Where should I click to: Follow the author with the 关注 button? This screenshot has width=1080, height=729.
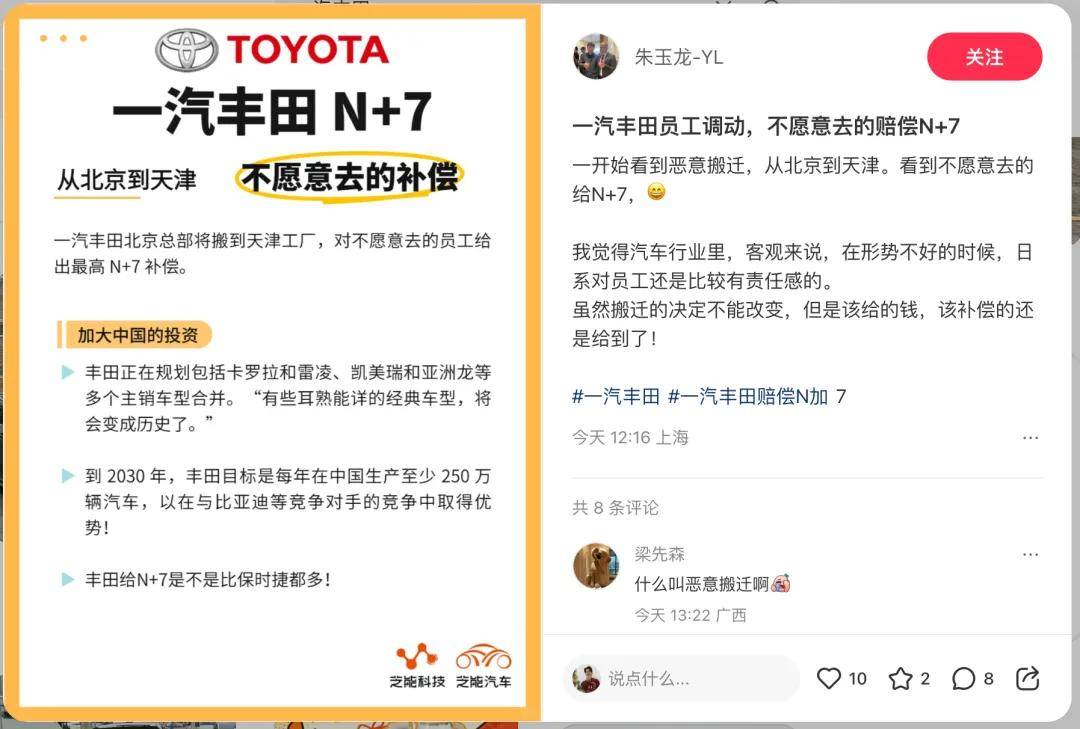pyautogui.click(x=984, y=57)
